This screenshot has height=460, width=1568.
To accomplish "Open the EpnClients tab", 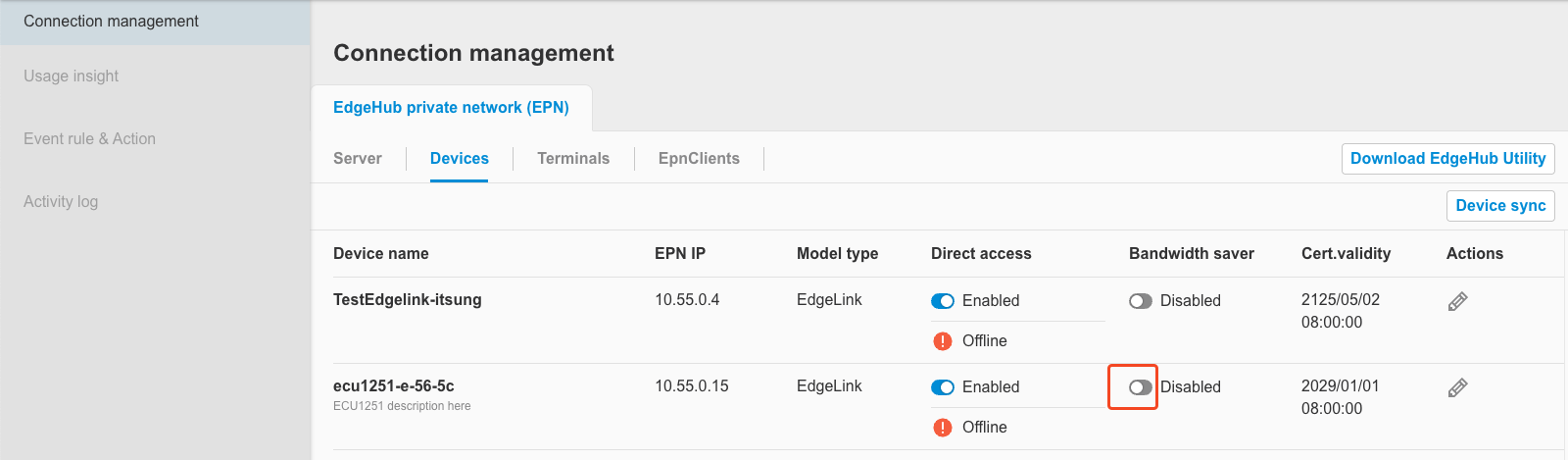I will [699, 159].
